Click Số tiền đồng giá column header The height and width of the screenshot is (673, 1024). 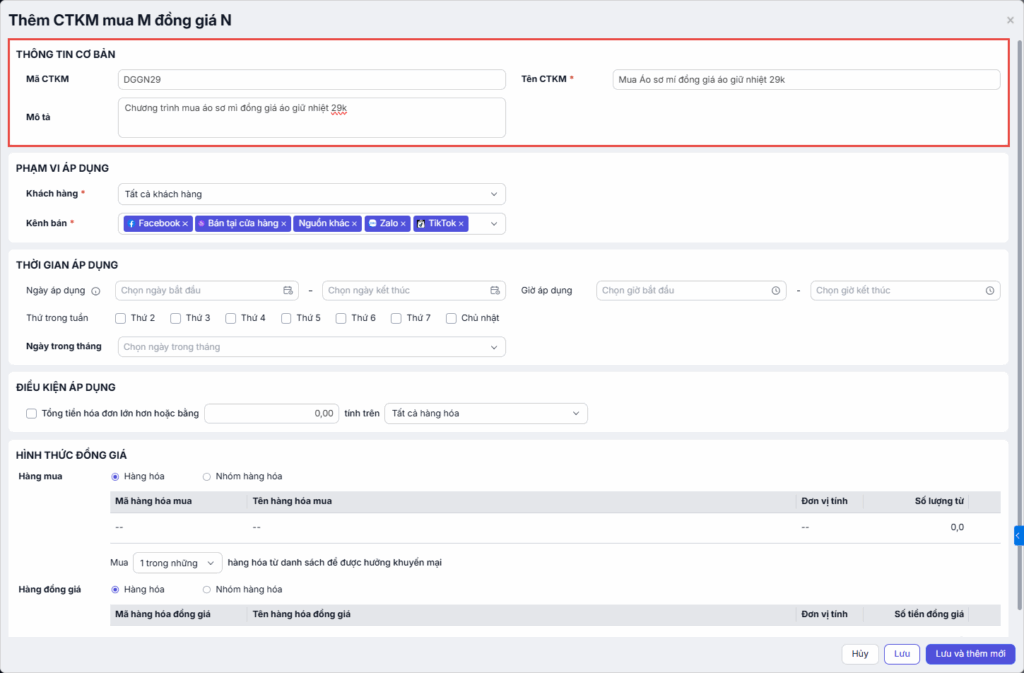(x=929, y=614)
